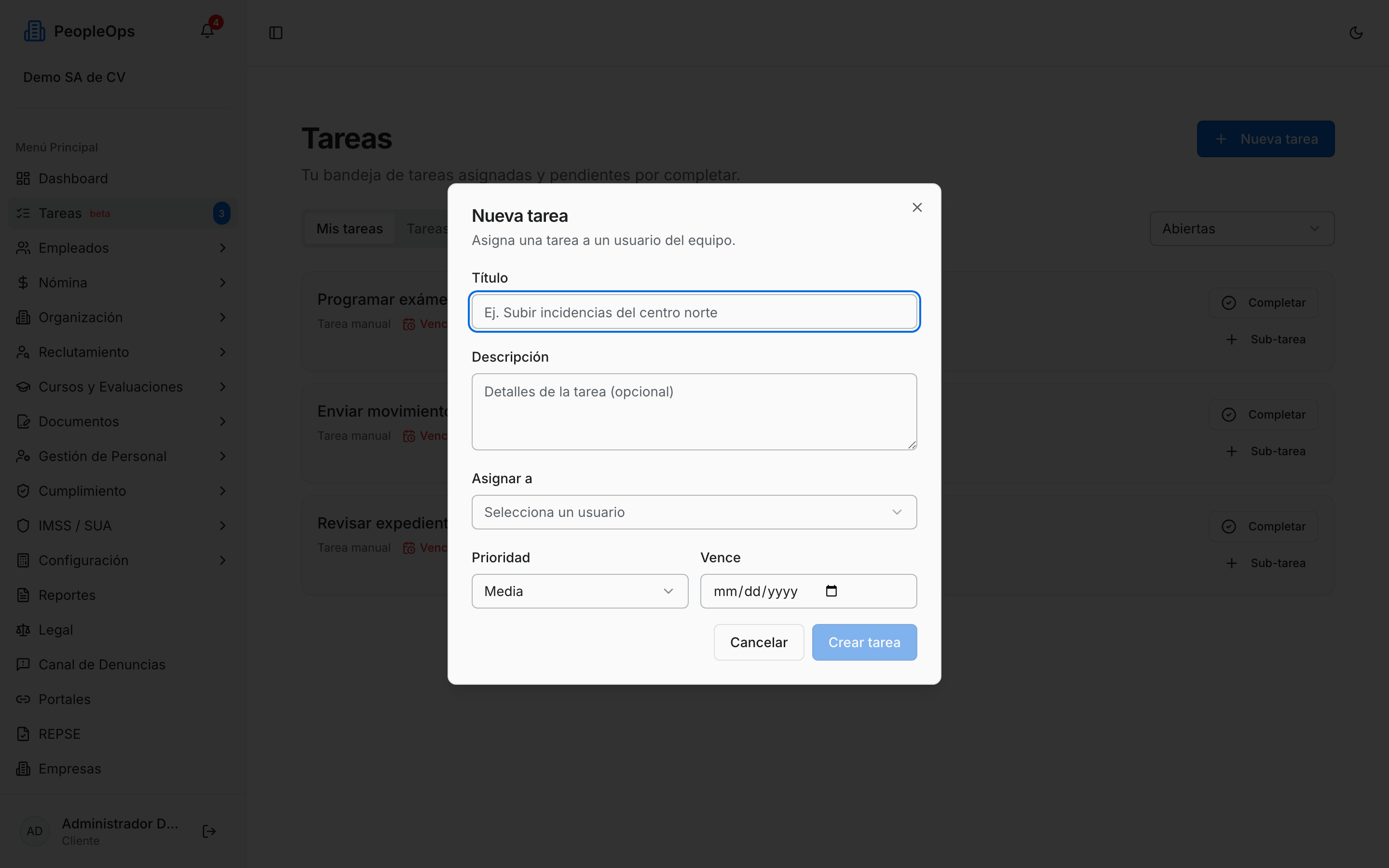This screenshot has height=868, width=1389.
Task: Select the Mis tareas tab
Action: point(349,229)
